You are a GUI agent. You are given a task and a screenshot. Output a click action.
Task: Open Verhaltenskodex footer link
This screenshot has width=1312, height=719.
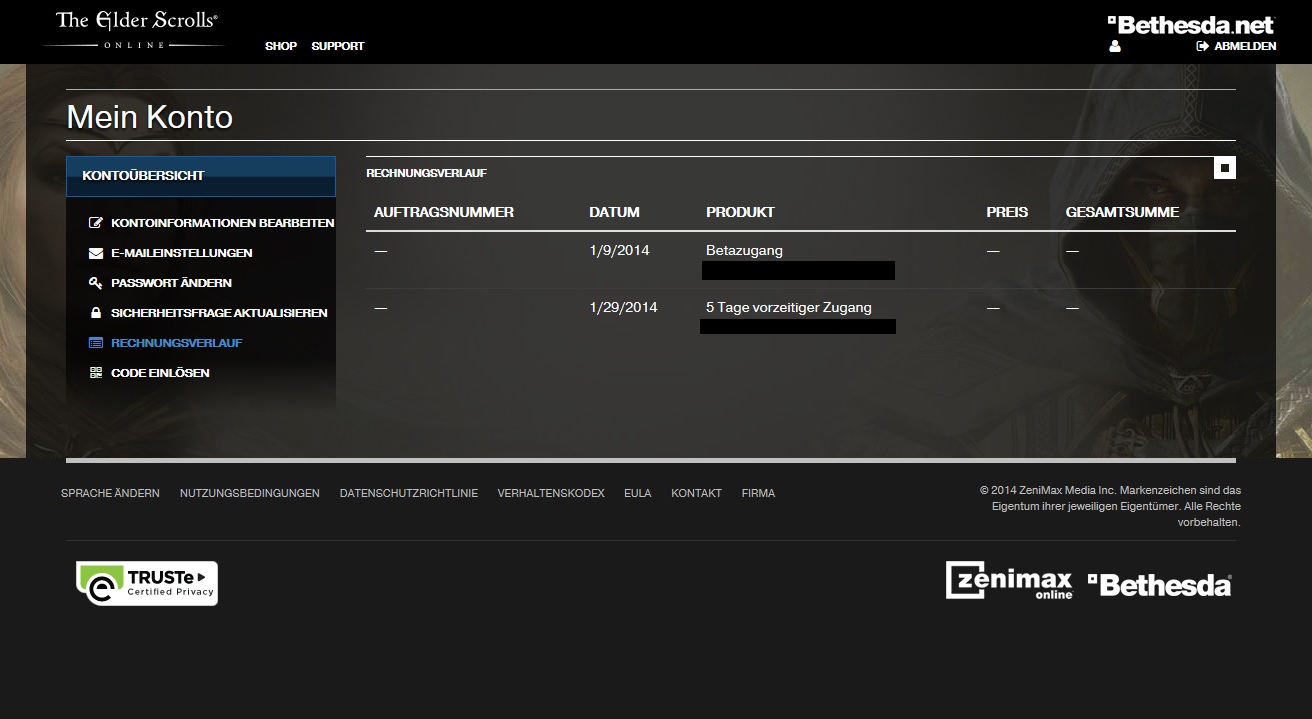551,493
